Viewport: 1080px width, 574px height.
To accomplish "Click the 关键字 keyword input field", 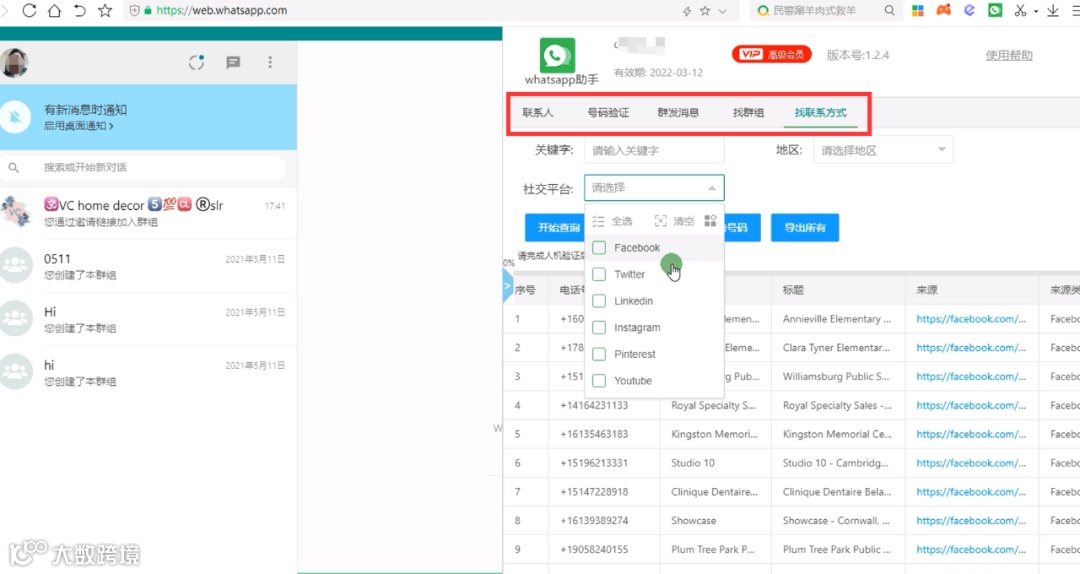I will point(654,150).
